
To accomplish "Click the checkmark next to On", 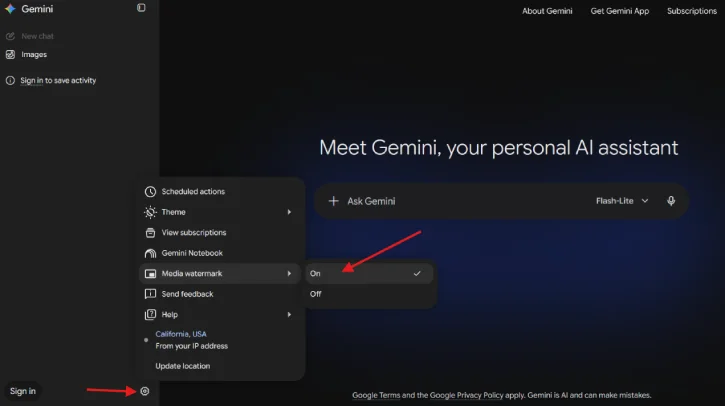I will (417, 274).
